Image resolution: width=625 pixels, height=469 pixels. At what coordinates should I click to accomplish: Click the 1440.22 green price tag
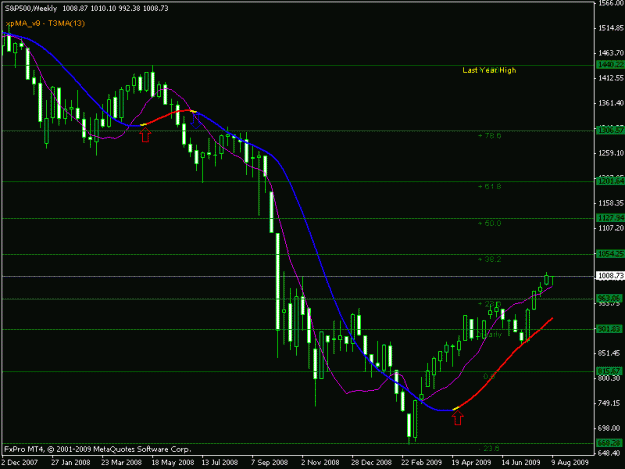[x=610, y=65]
